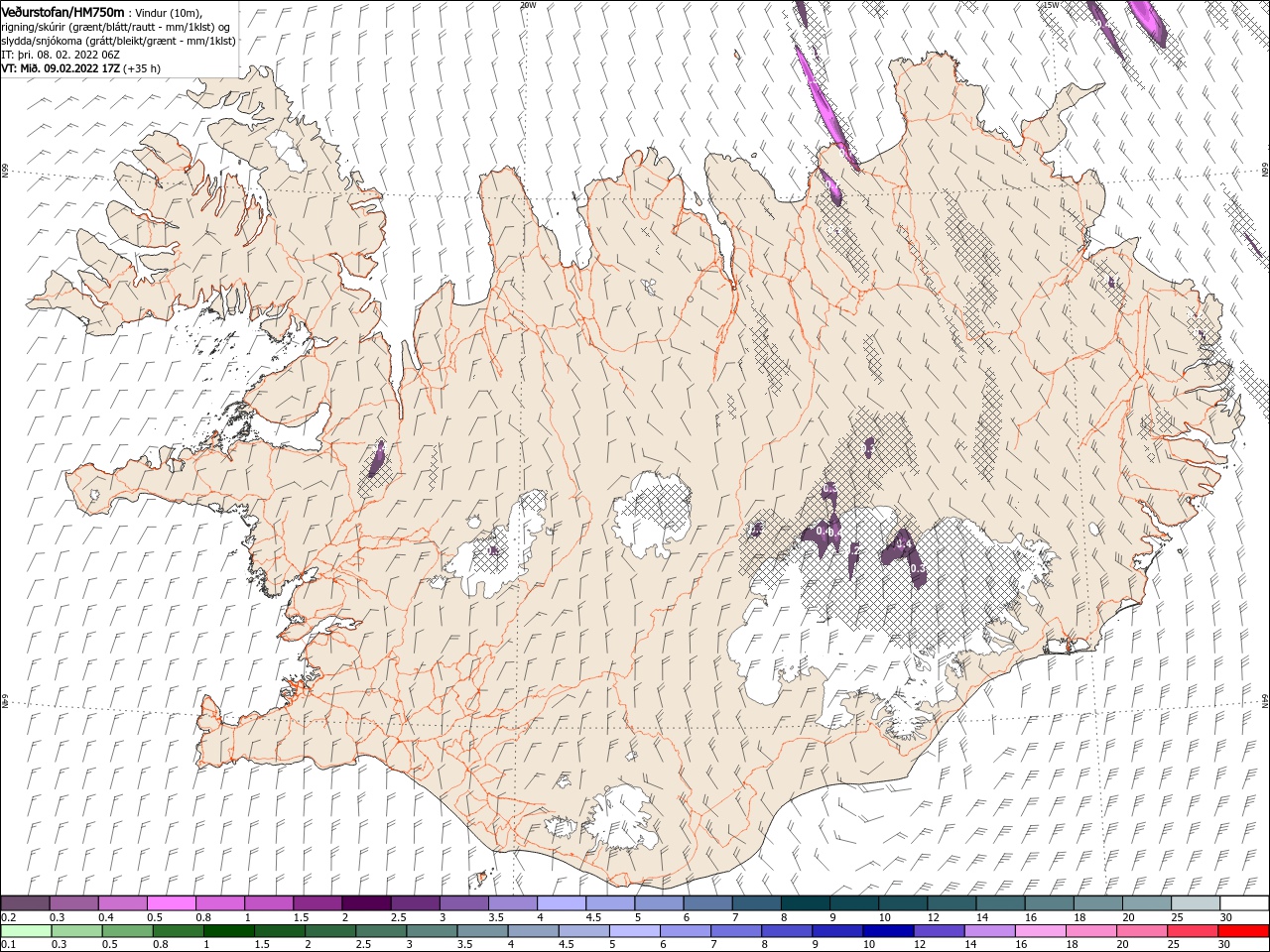Click the '0.1' value label under the lower legend

coord(7,945)
